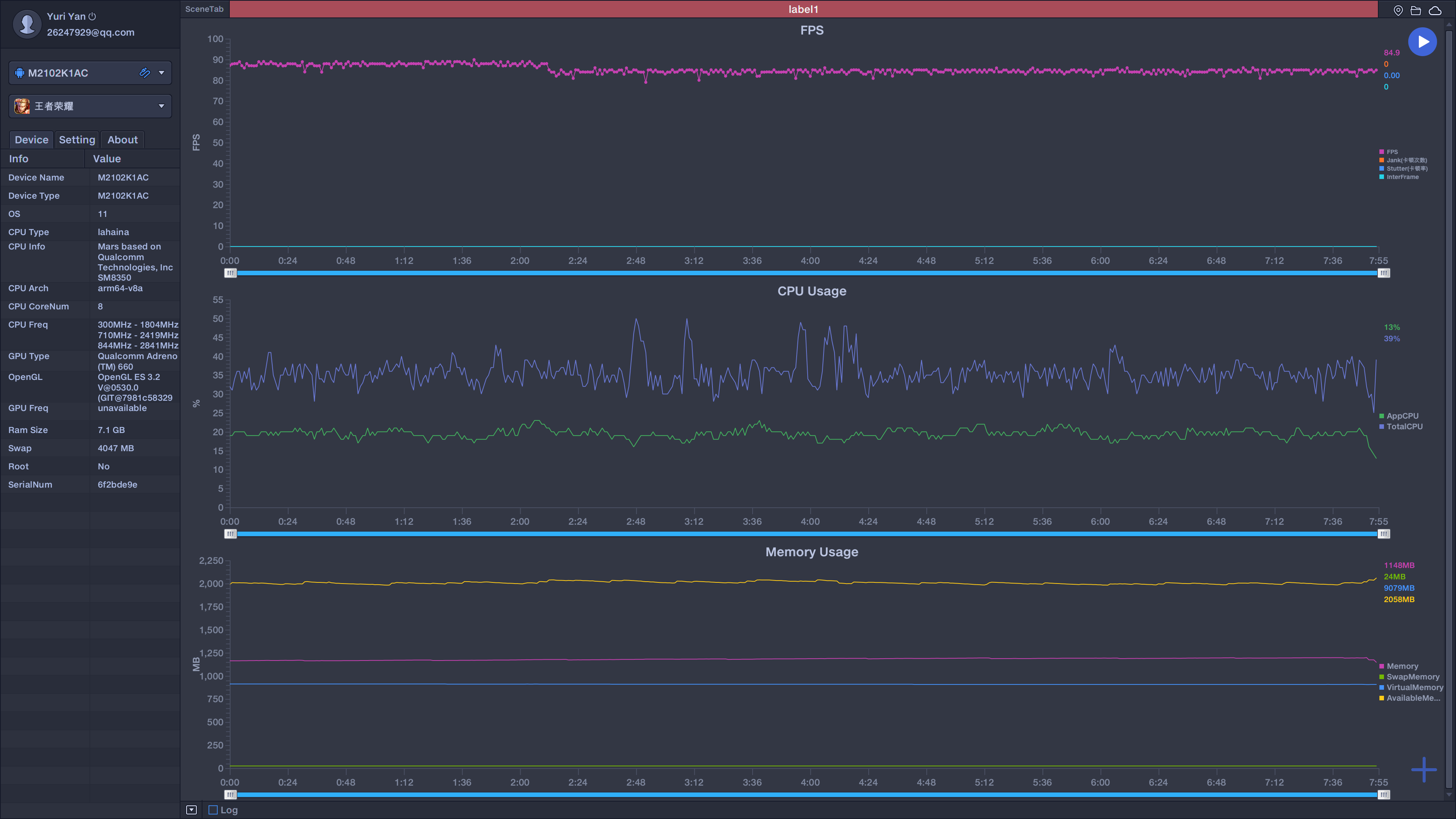Expand the device selector dropdown M2102K1AC
This screenshot has width=1456, height=819.
160,72
